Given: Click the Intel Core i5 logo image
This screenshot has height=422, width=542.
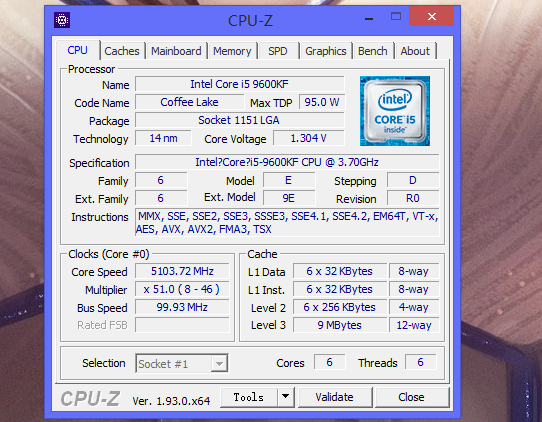Looking at the screenshot, I should (395, 111).
